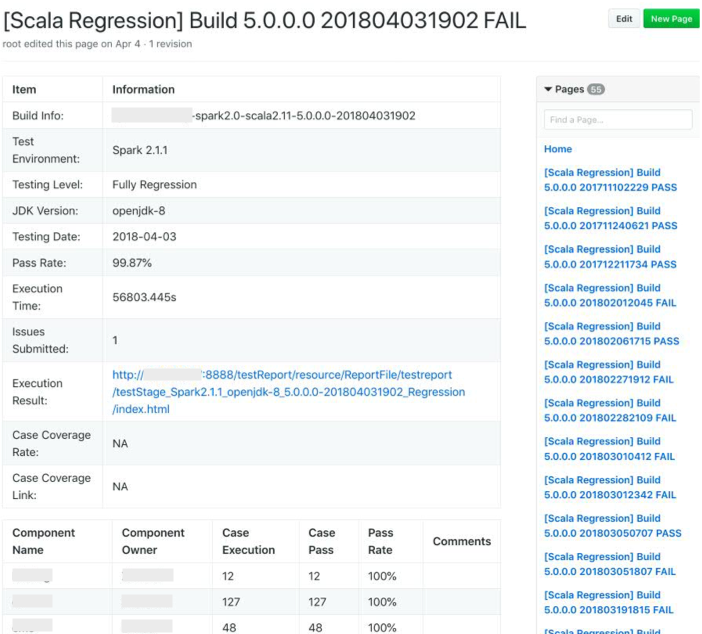The image size is (702, 634).
Task: Select the Testing Date value 2018-04-03
Action: pos(144,237)
